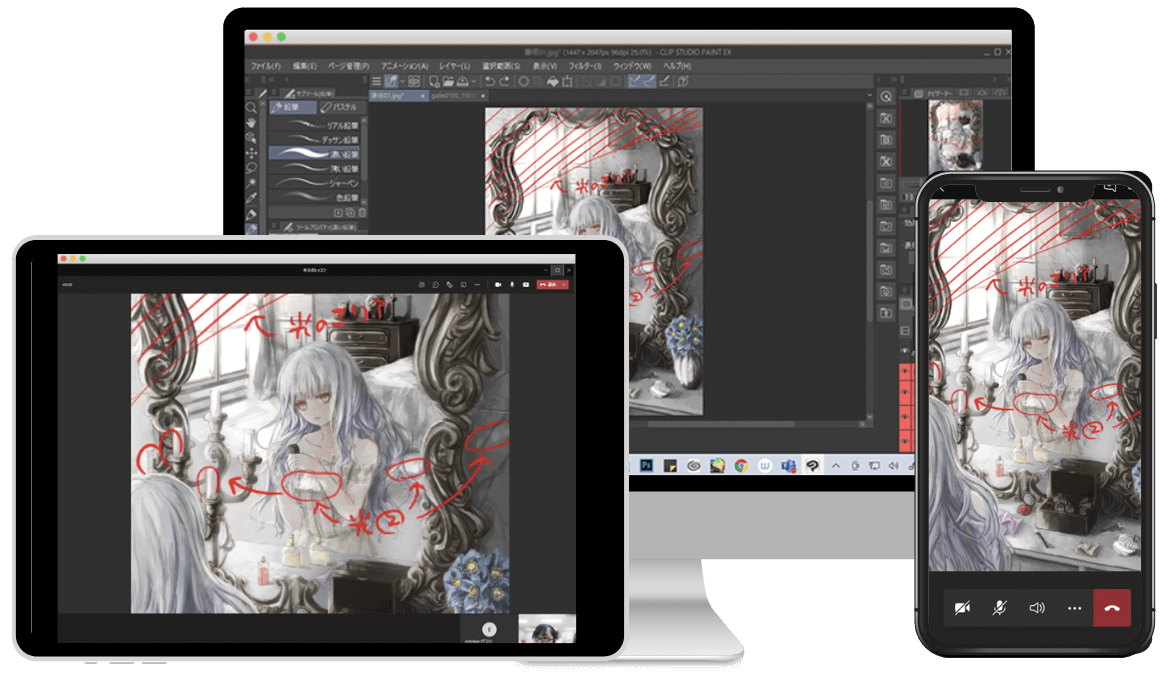Toggle speaker on phone call

point(1037,608)
